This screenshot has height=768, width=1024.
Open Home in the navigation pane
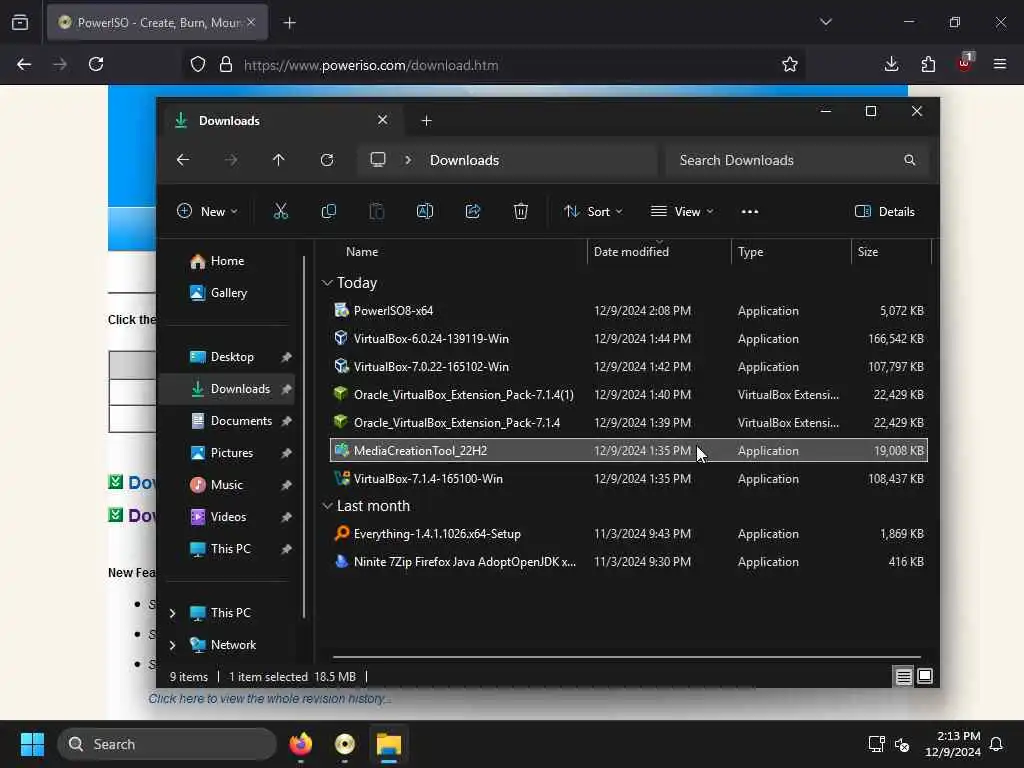226,261
